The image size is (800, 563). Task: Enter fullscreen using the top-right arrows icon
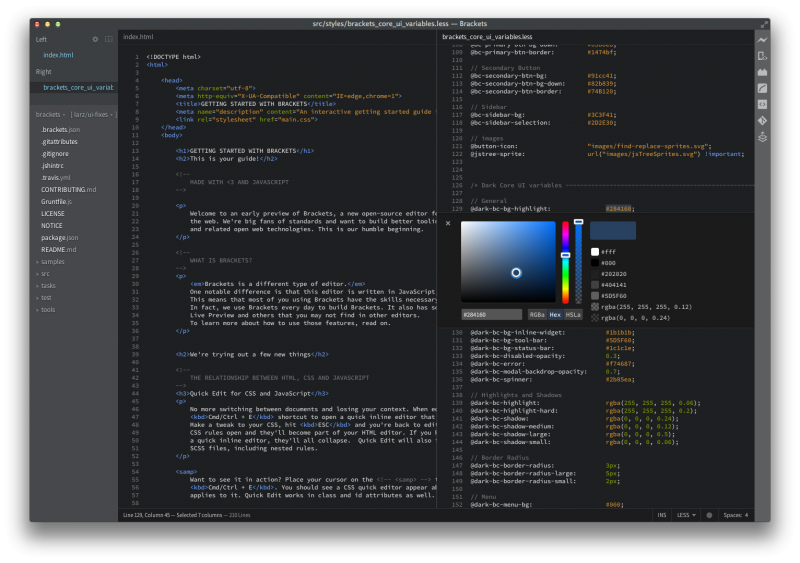pos(764,24)
